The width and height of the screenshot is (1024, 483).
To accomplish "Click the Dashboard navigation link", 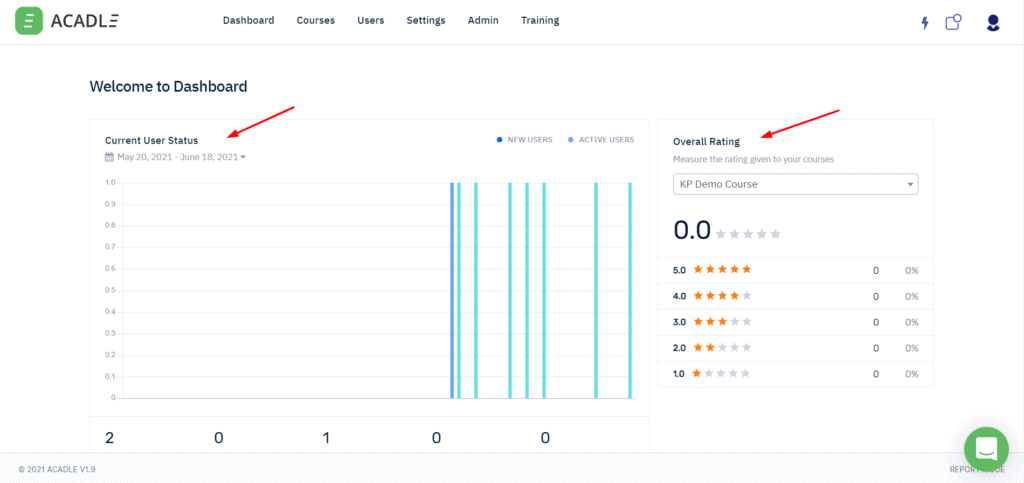I will [248, 21].
